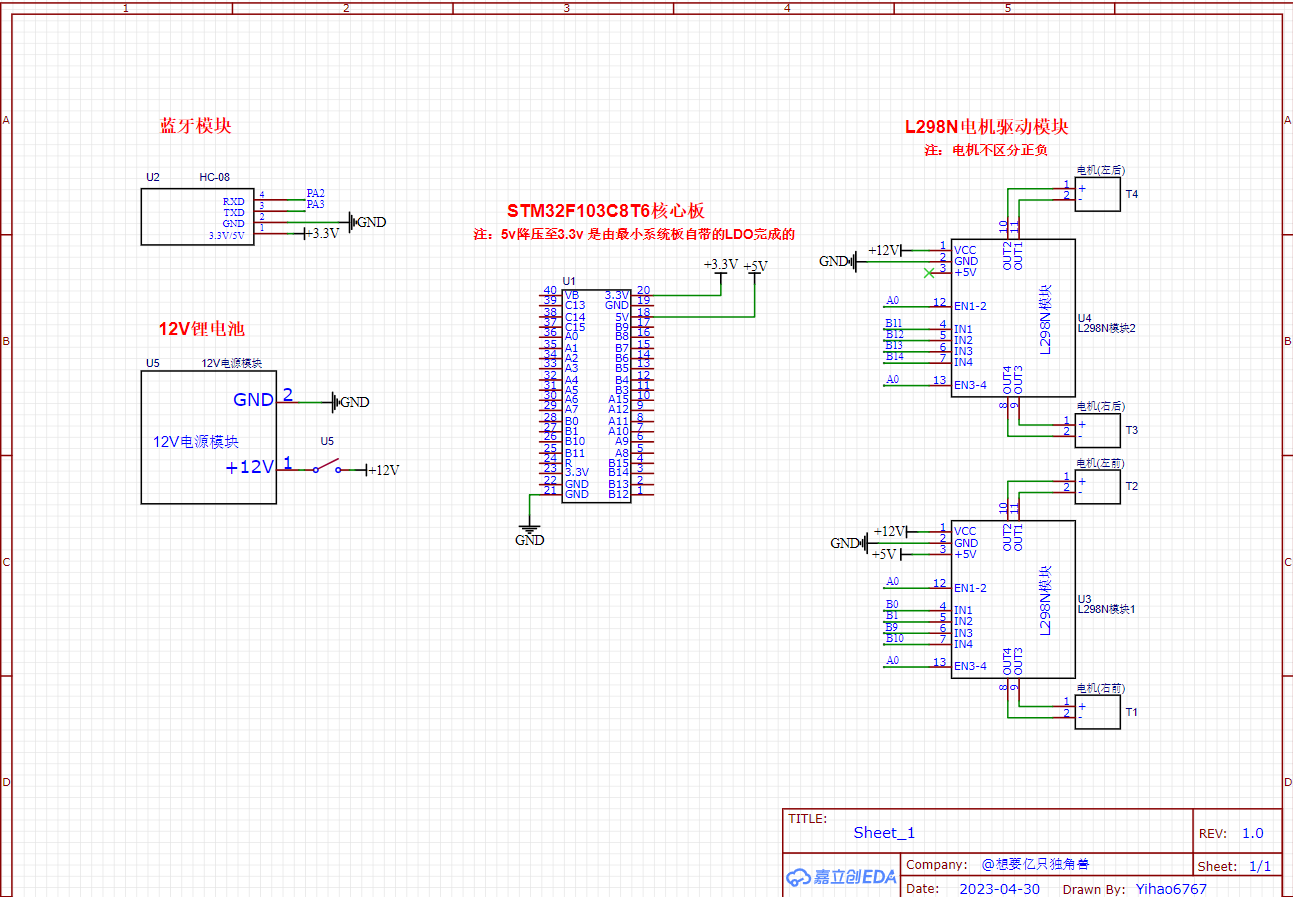Click the note 电机不区分正负

point(985,150)
